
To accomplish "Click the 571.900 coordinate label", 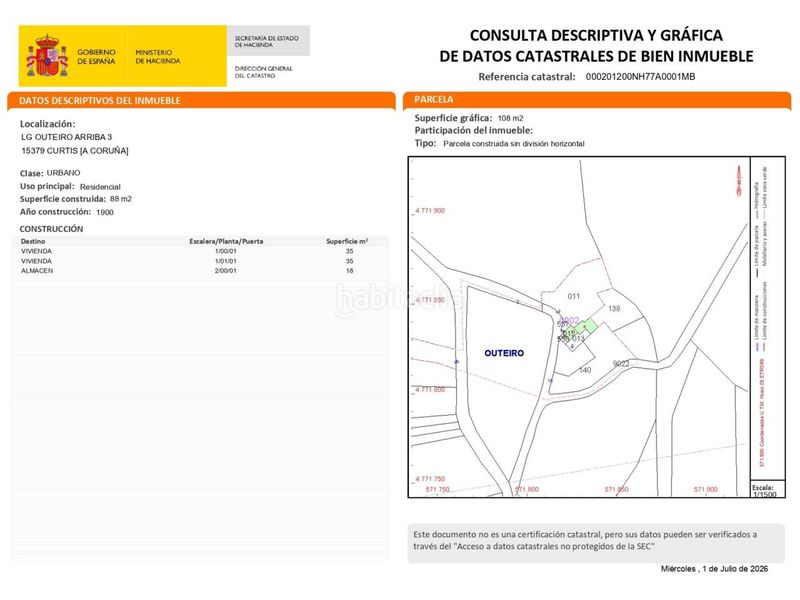I will tap(706, 489).
